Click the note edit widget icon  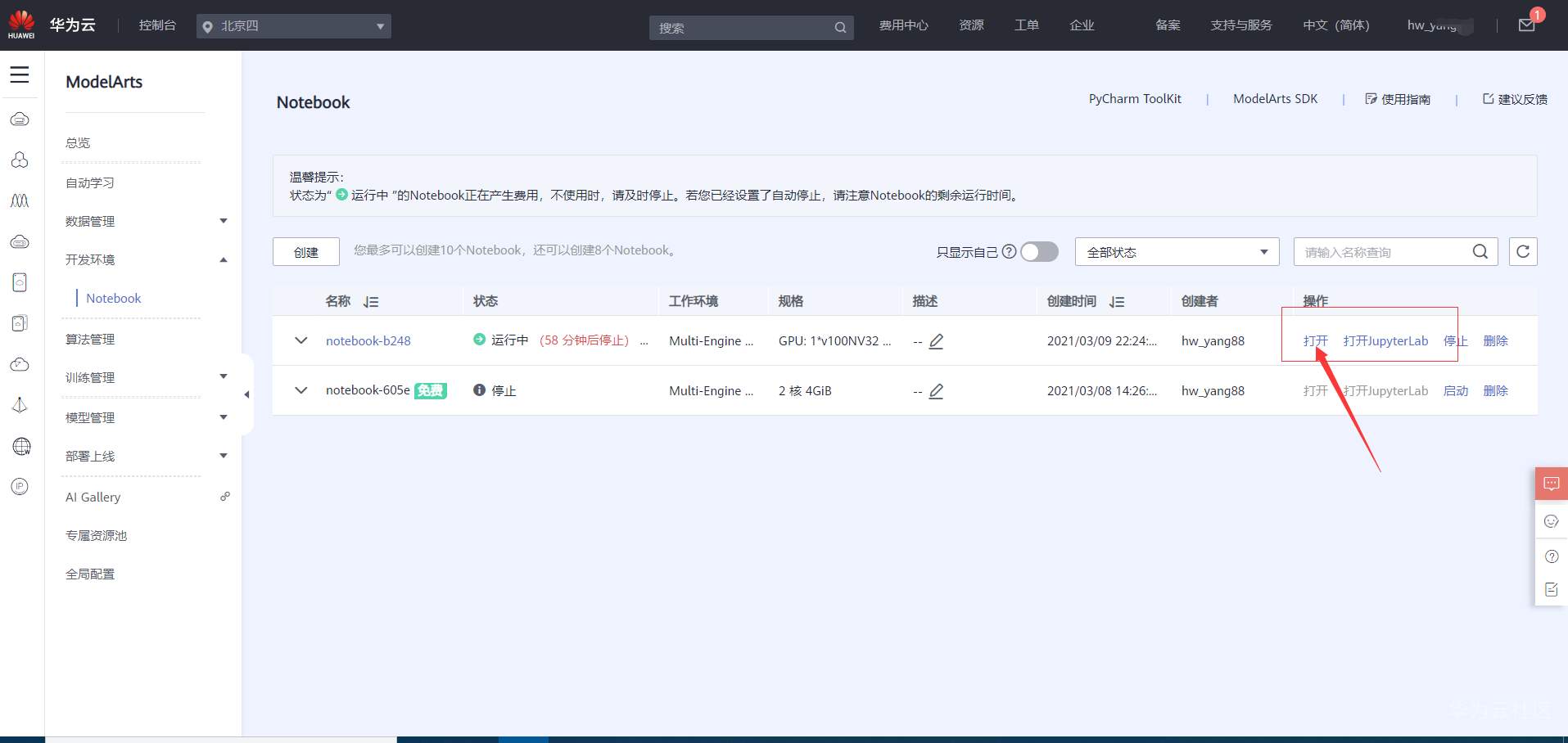click(x=1552, y=589)
